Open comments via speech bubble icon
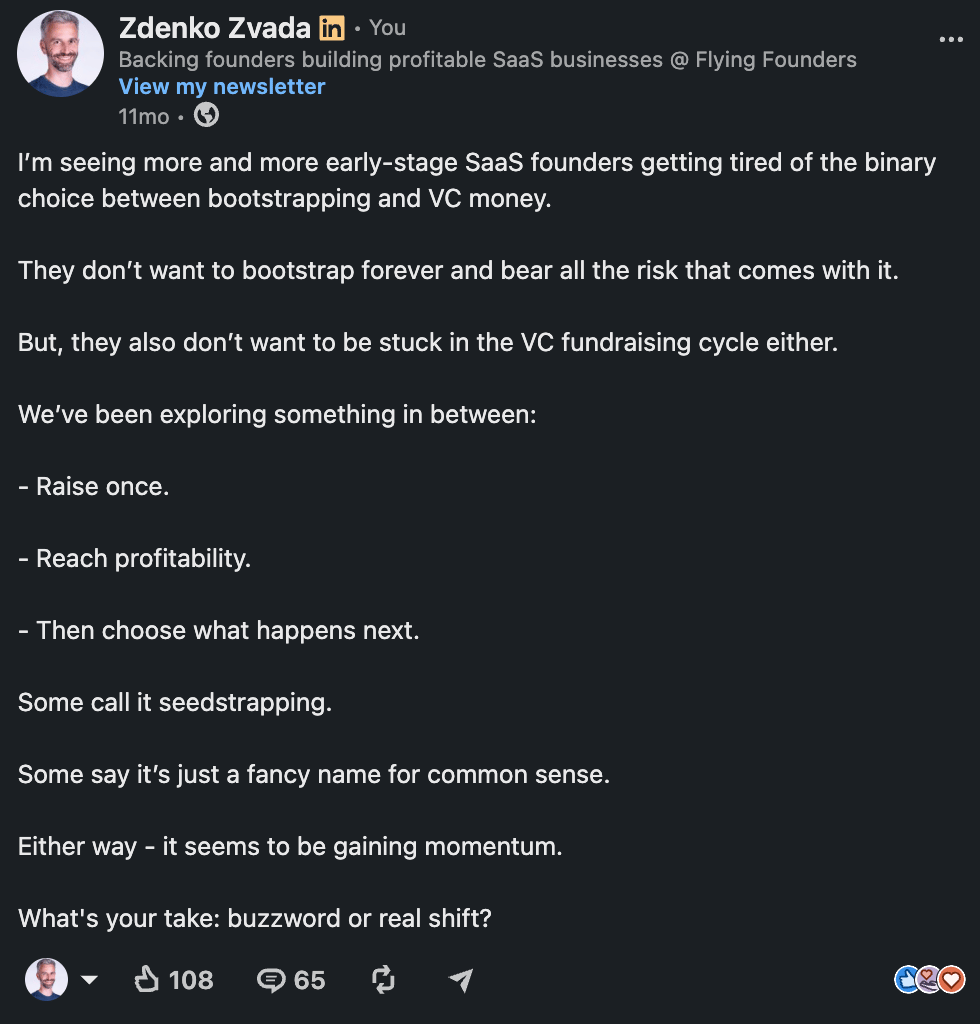This screenshot has width=980, height=1024. [x=270, y=980]
